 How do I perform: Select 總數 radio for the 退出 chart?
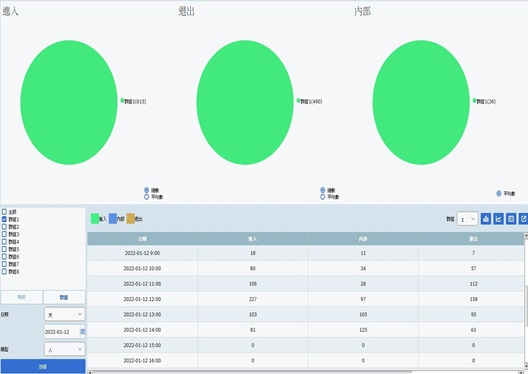[x=323, y=190]
